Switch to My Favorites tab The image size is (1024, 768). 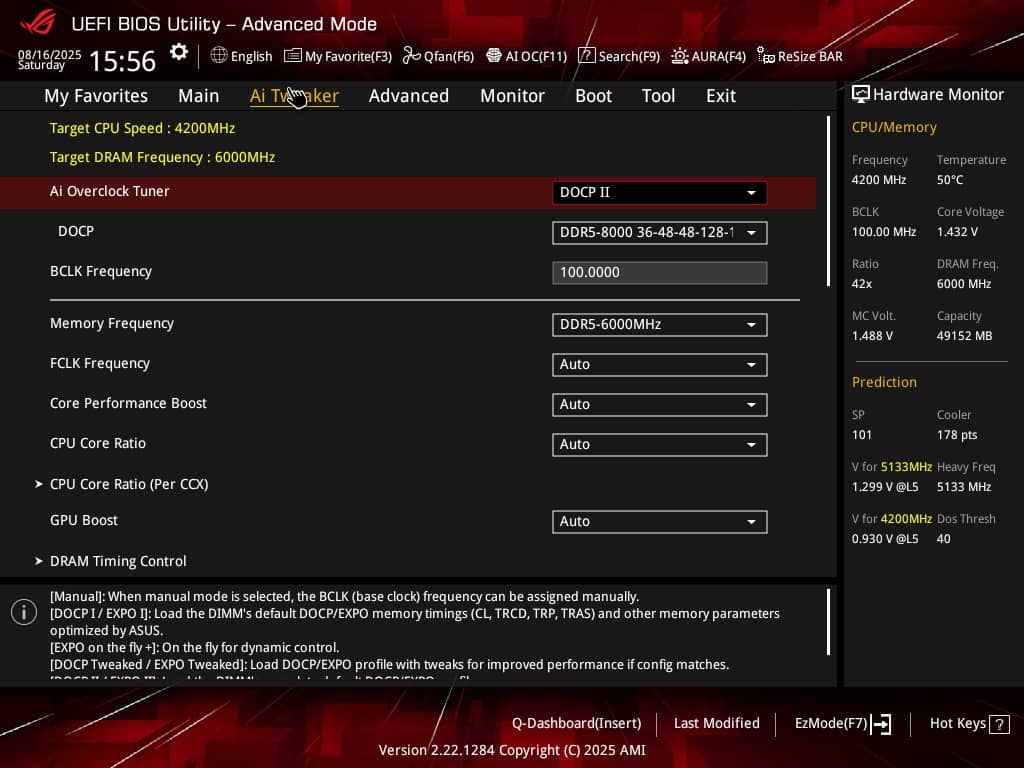pos(96,96)
